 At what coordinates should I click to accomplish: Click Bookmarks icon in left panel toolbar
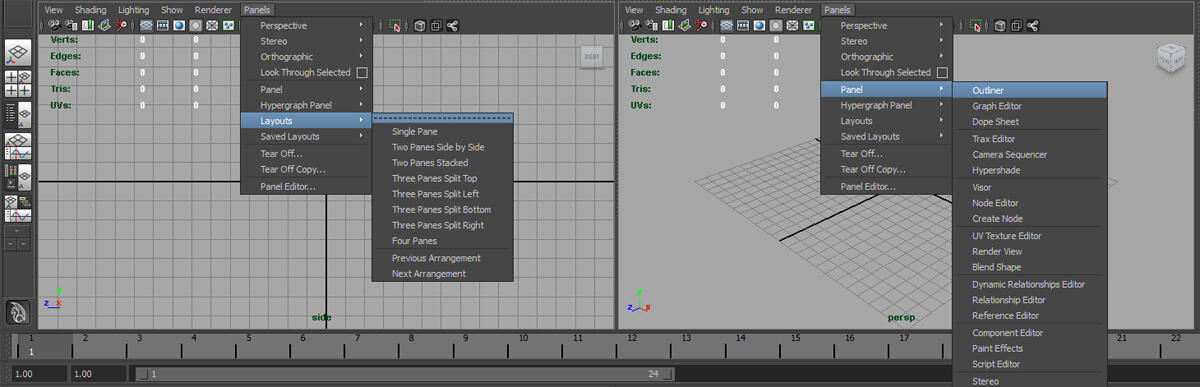88,25
